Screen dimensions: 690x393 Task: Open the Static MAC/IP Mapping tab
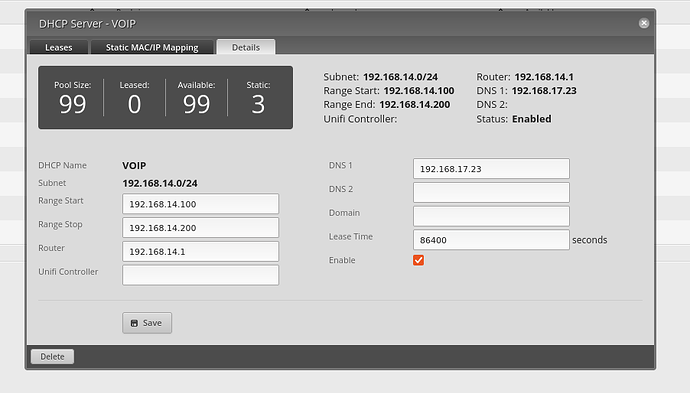pos(152,48)
